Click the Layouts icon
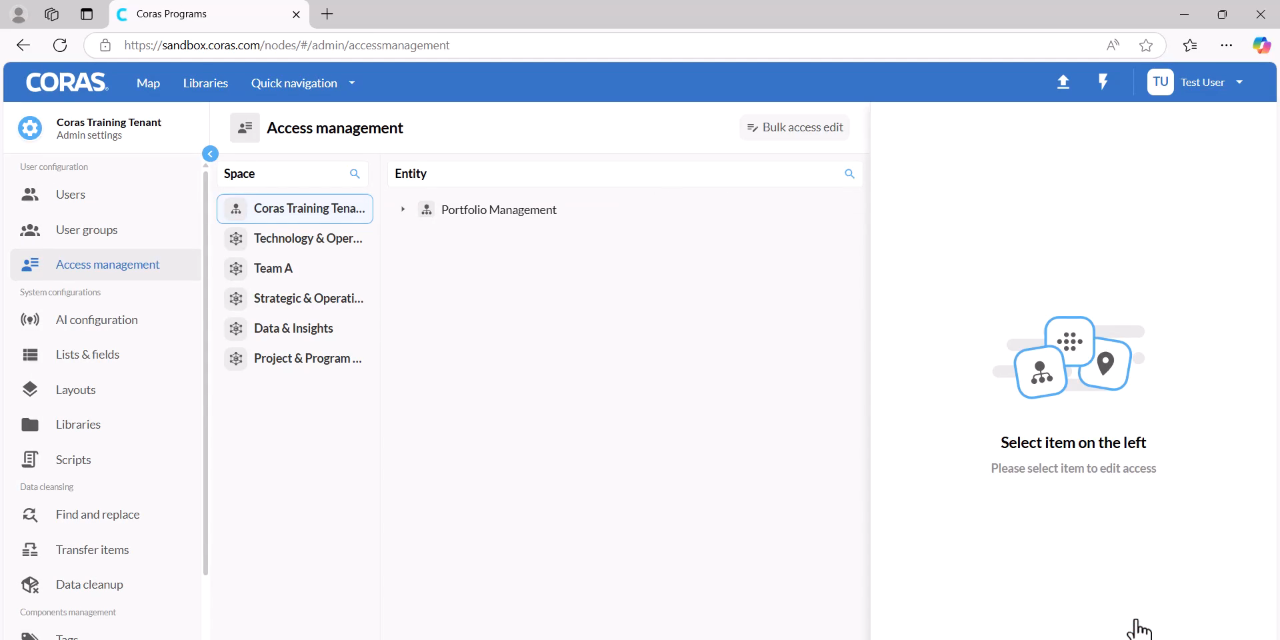This screenshot has height=640, width=1280. tap(30, 390)
